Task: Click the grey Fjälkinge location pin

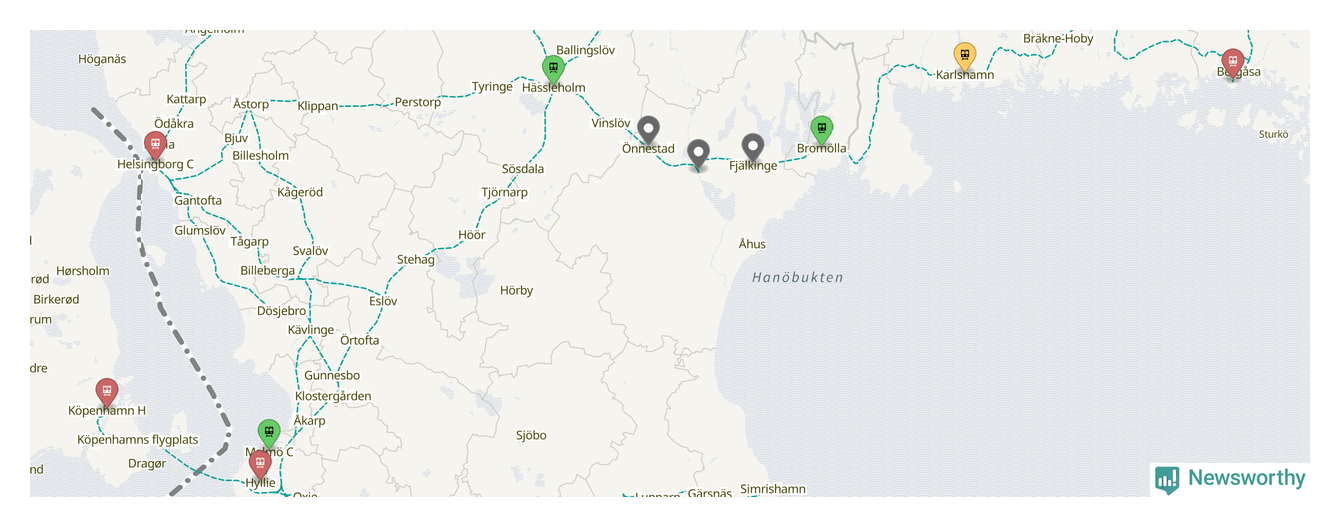Action: click(753, 148)
